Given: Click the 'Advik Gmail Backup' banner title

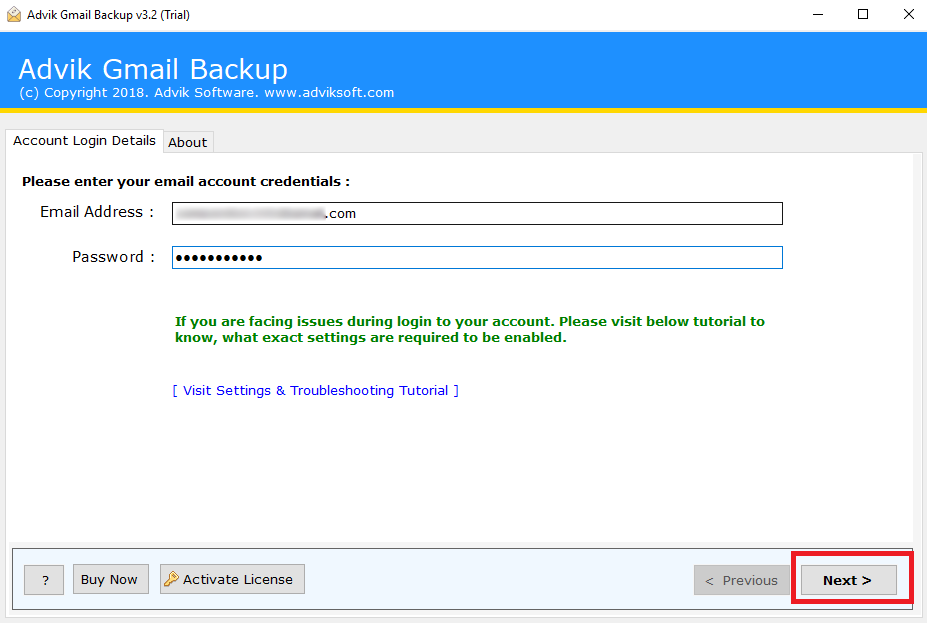Looking at the screenshot, I should pyautogui.click(x=153, y=69).
